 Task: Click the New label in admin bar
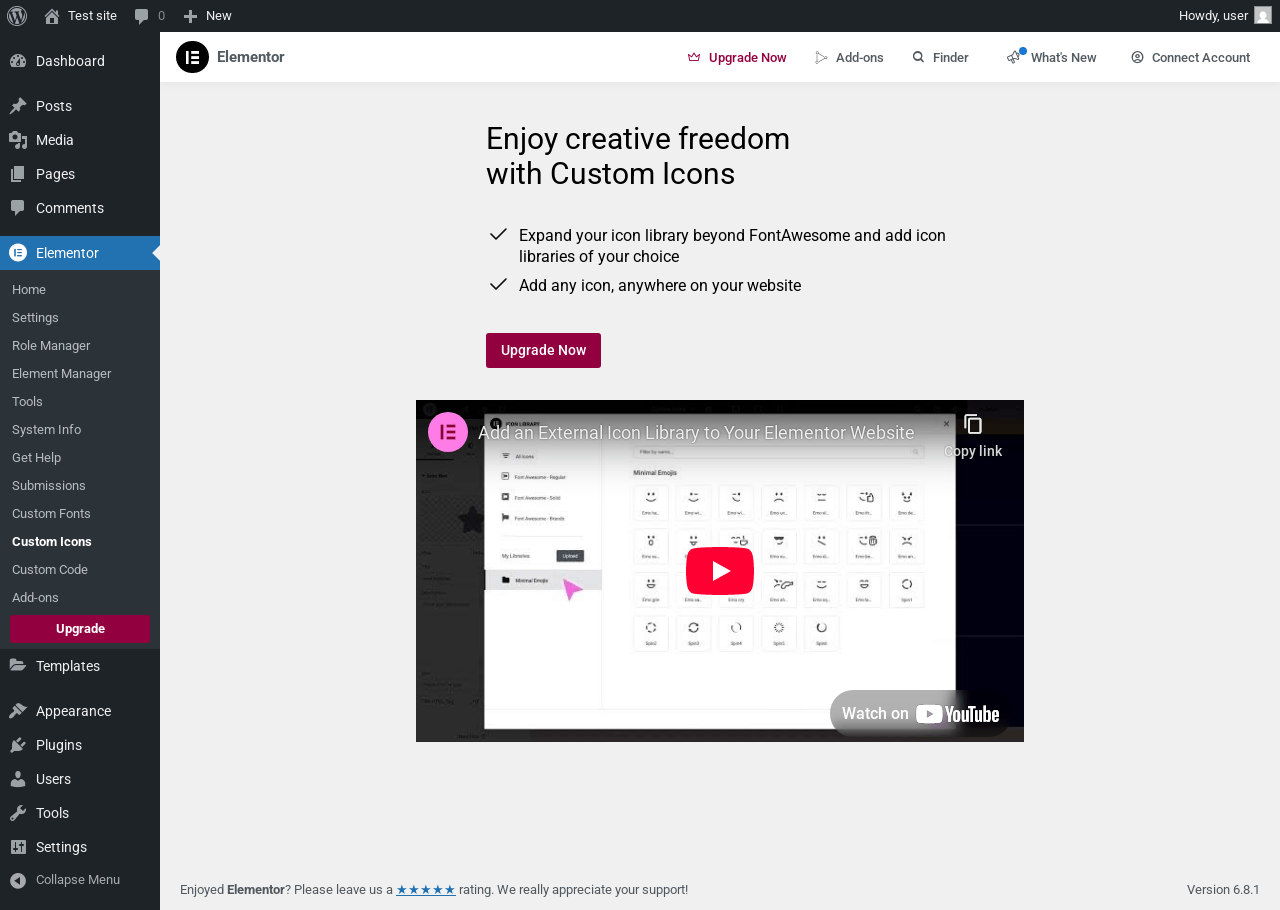click(x=219, y=16)
